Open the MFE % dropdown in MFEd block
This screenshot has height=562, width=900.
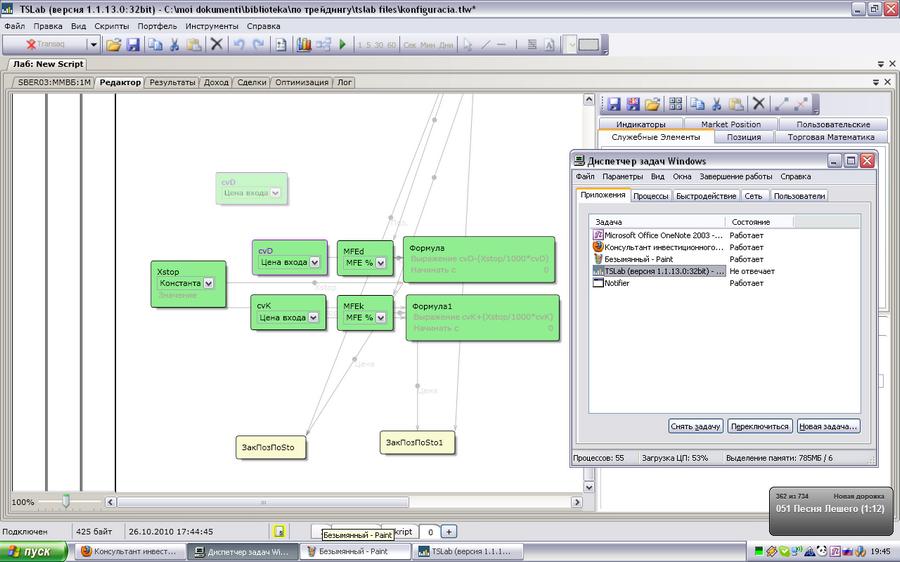(381, 262)
